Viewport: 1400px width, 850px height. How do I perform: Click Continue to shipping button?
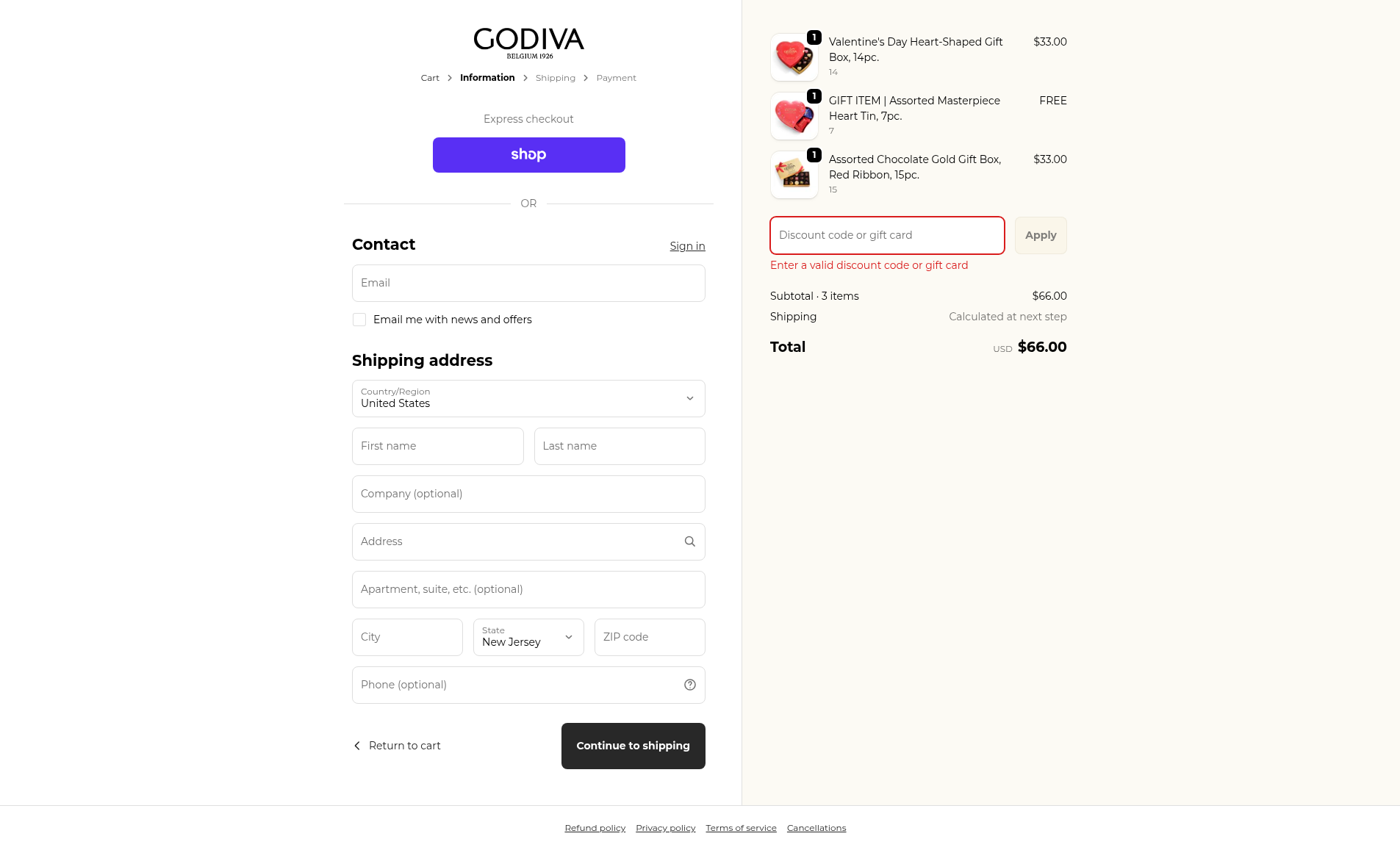point(633,746)
